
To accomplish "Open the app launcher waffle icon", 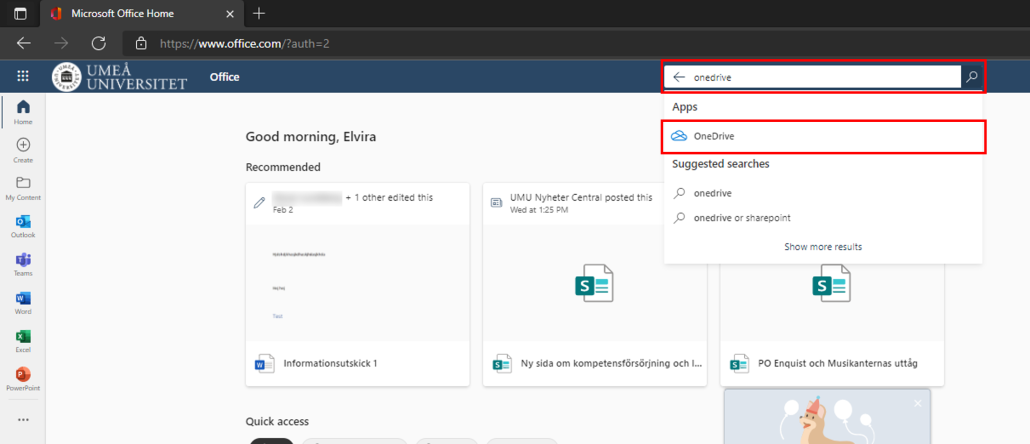I will coord(23,77).
